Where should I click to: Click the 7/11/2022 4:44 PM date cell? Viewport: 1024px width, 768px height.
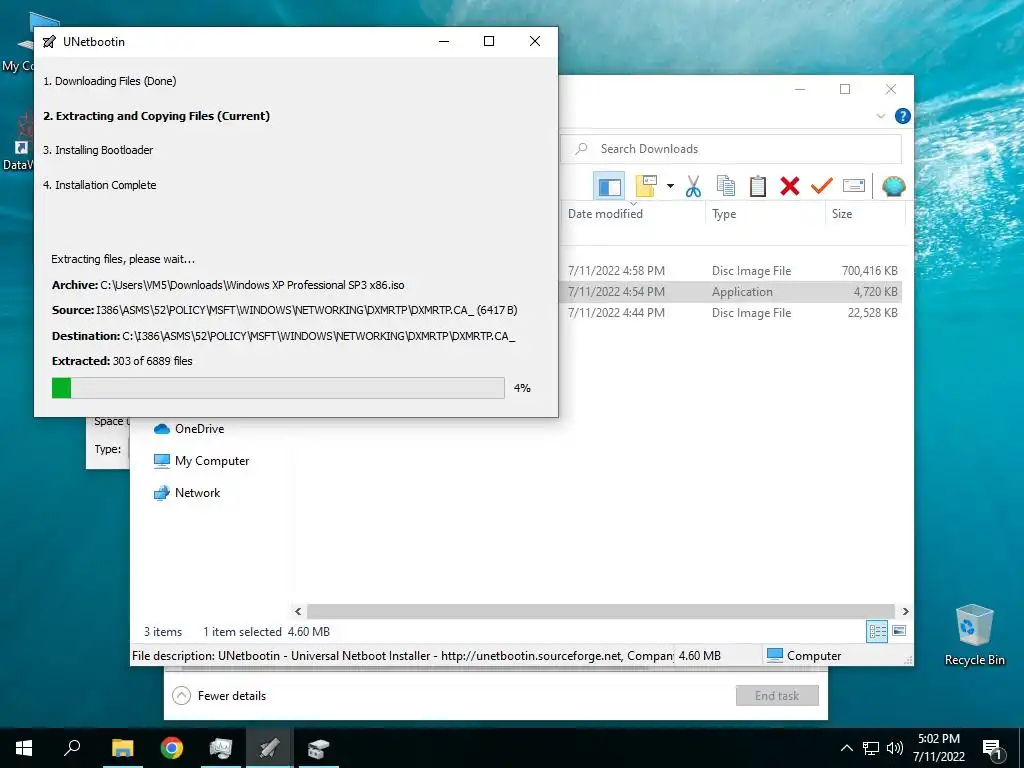coord(616,313)
